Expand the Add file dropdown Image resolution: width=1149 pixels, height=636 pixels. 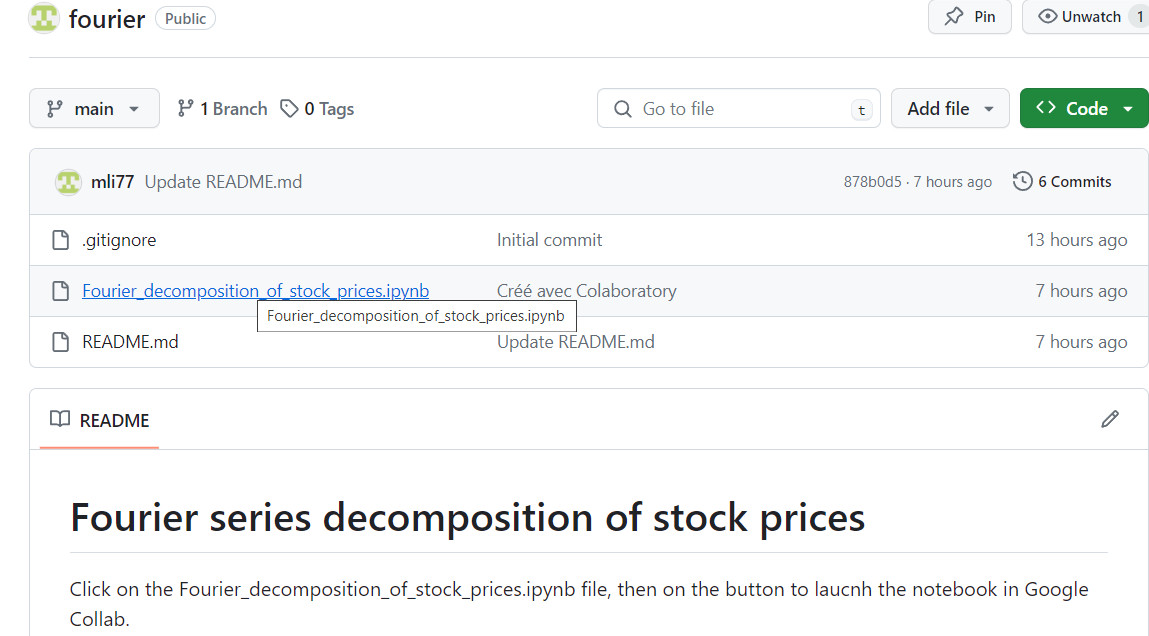pyautogui.click(x=950, y=108)
